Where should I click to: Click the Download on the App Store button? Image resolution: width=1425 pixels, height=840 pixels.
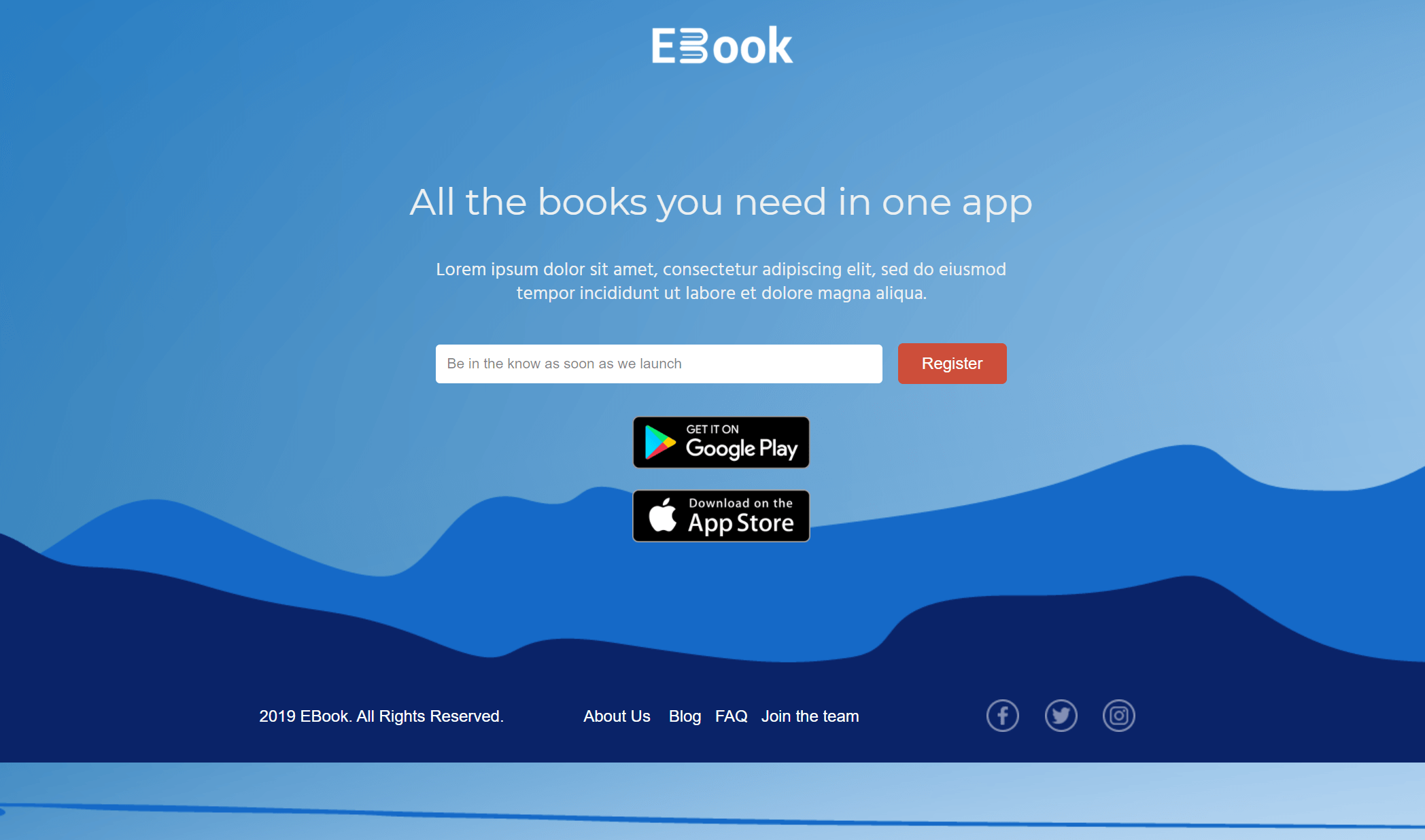pyautogui.click(x=721, y=515)
